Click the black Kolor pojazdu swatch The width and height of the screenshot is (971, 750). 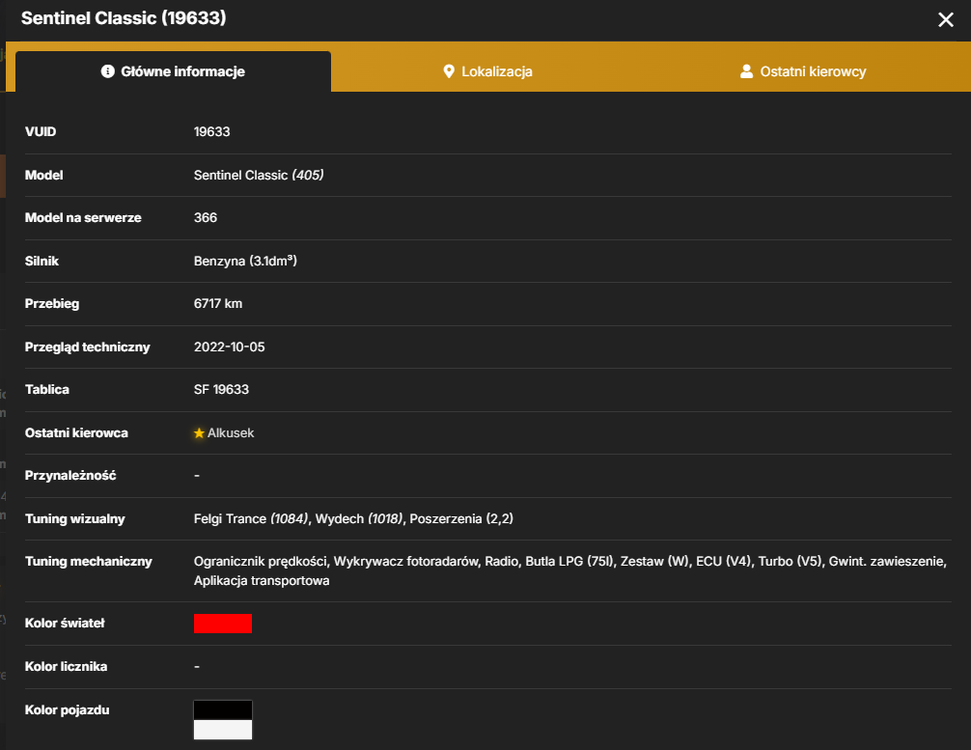pyautogui.click(x=223, y=710)
